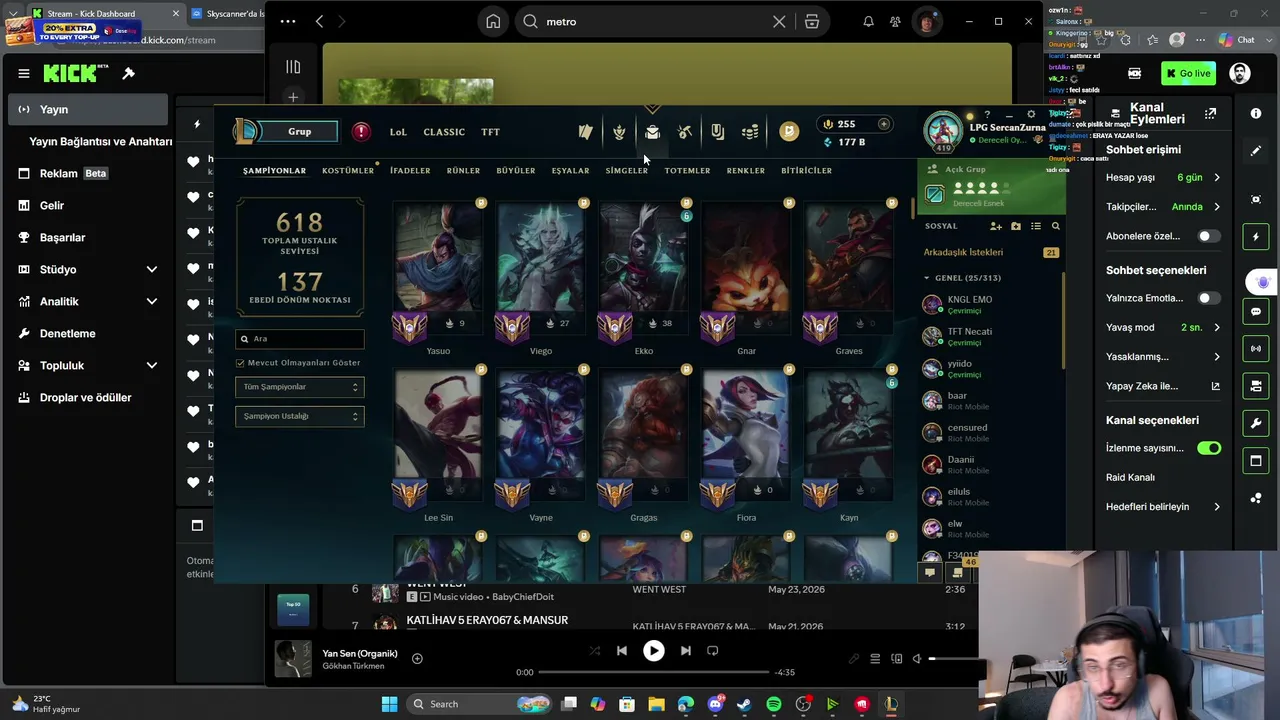
Task: Open Steam from the Windows taskbar
Action: pyautogui.click(x=744, y=704)
